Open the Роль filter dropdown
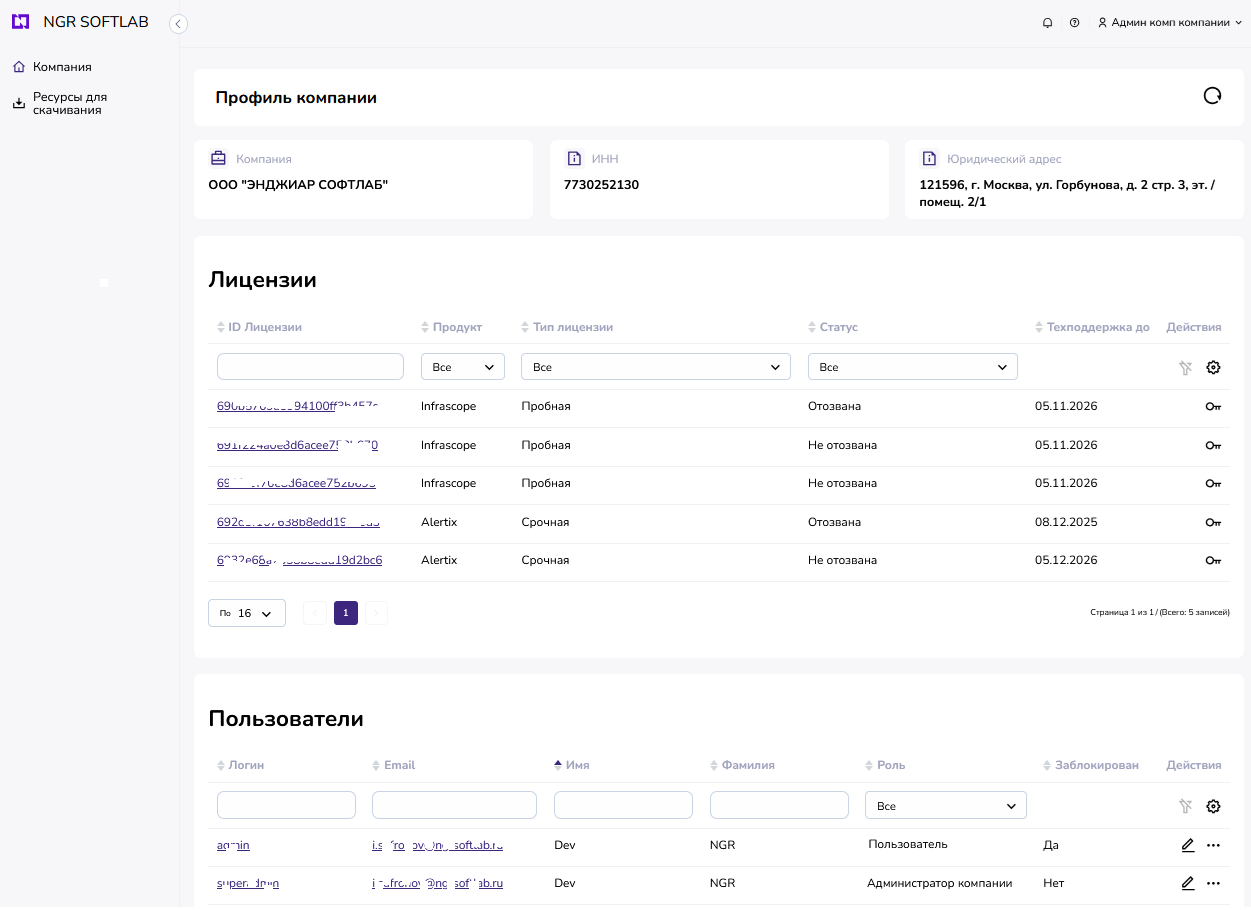 coord(946,805)
